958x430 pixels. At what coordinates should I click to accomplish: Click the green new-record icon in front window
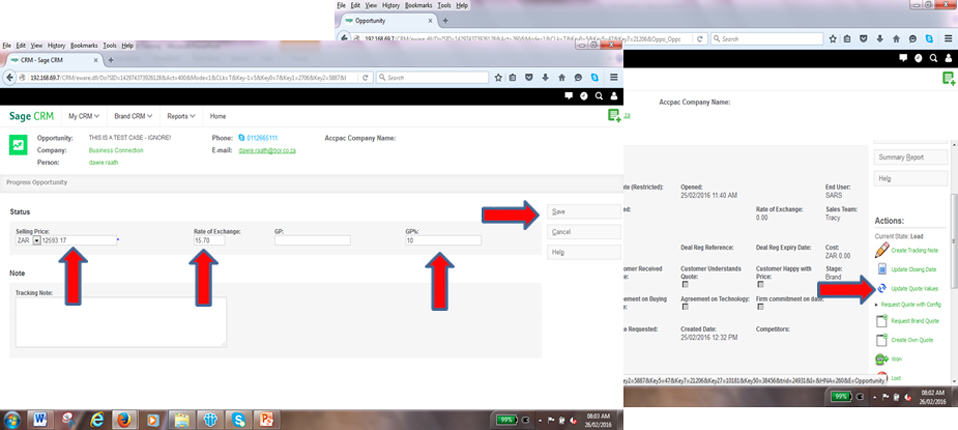click(x=614, y=115)
